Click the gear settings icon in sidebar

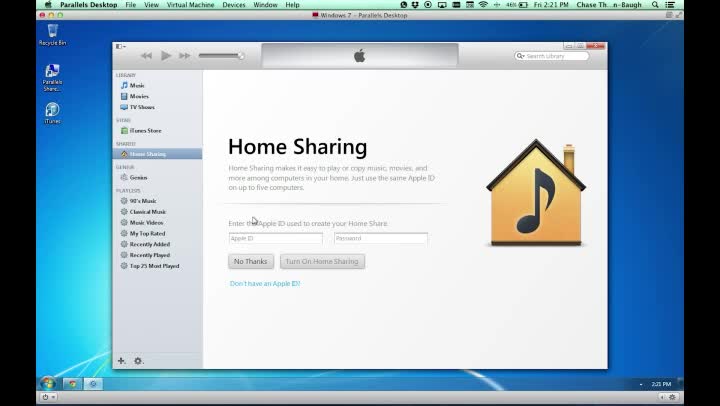(x=138, y=361)
